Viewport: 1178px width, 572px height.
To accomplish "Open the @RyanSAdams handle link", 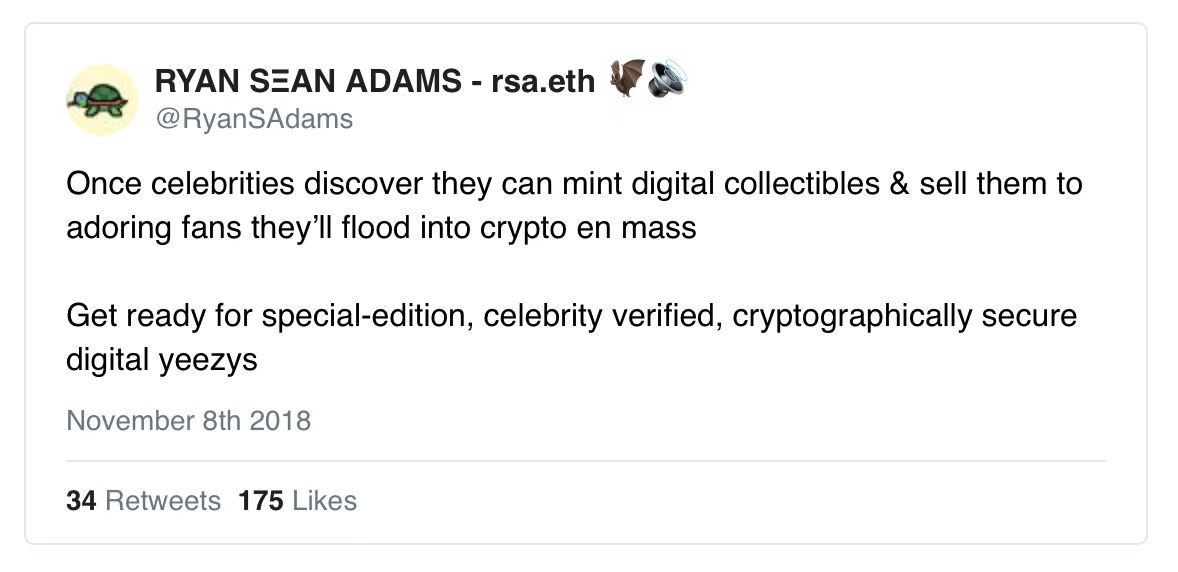I will coord(254,119).
